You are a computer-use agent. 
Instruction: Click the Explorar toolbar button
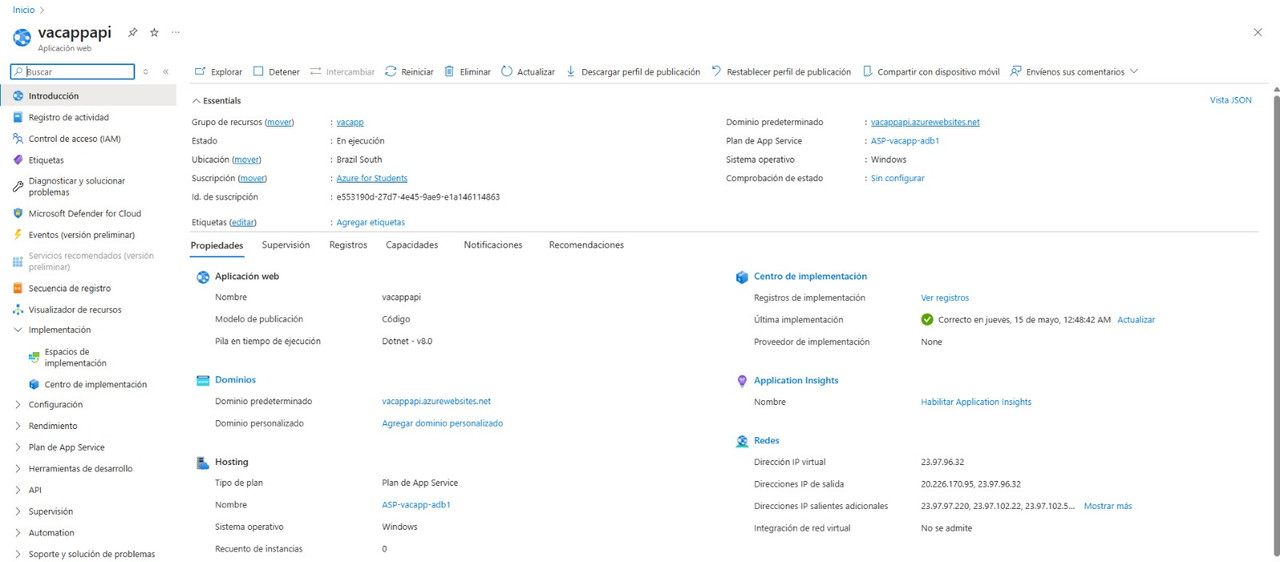coord(218,72)
